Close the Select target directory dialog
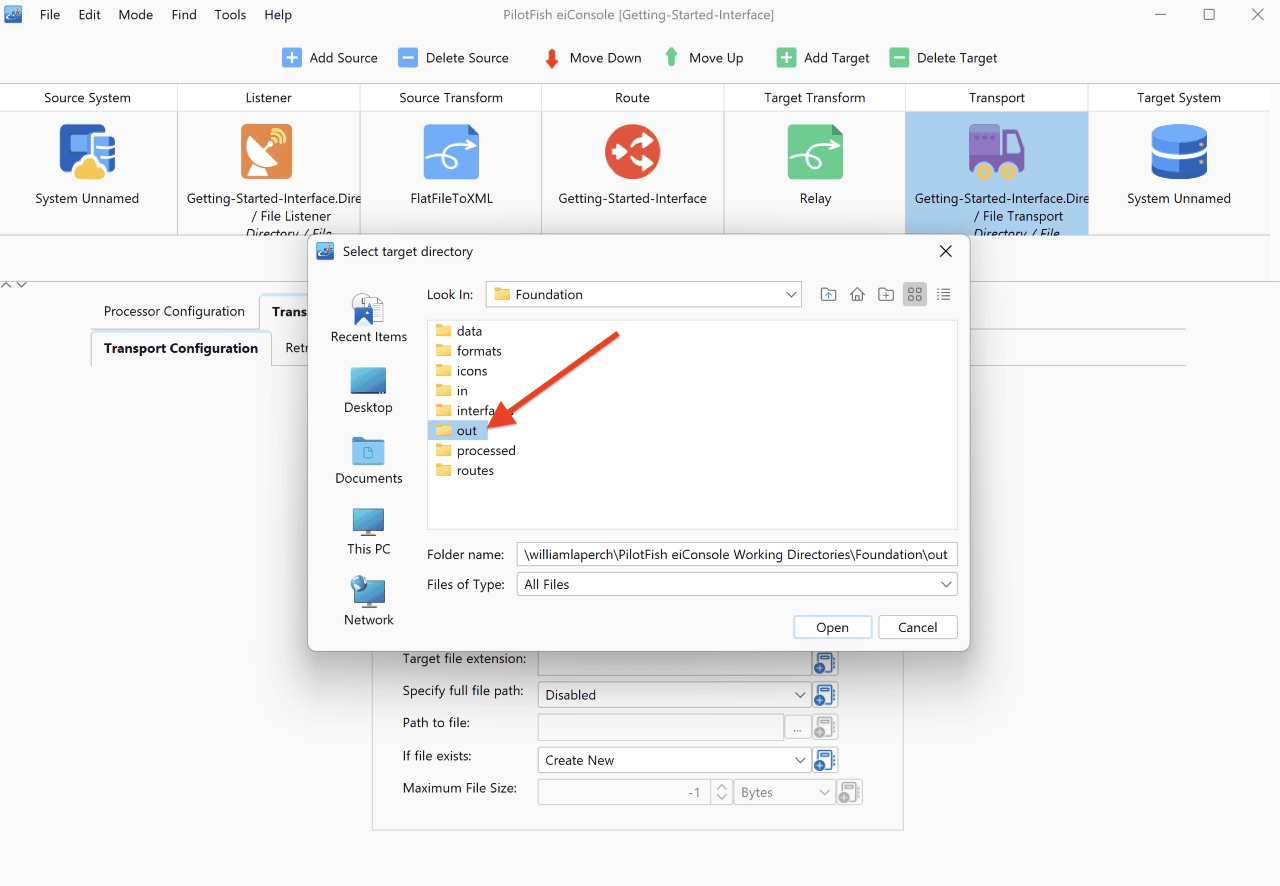The height and width of the screenshot is (886, 1280). tap(946, 252)
